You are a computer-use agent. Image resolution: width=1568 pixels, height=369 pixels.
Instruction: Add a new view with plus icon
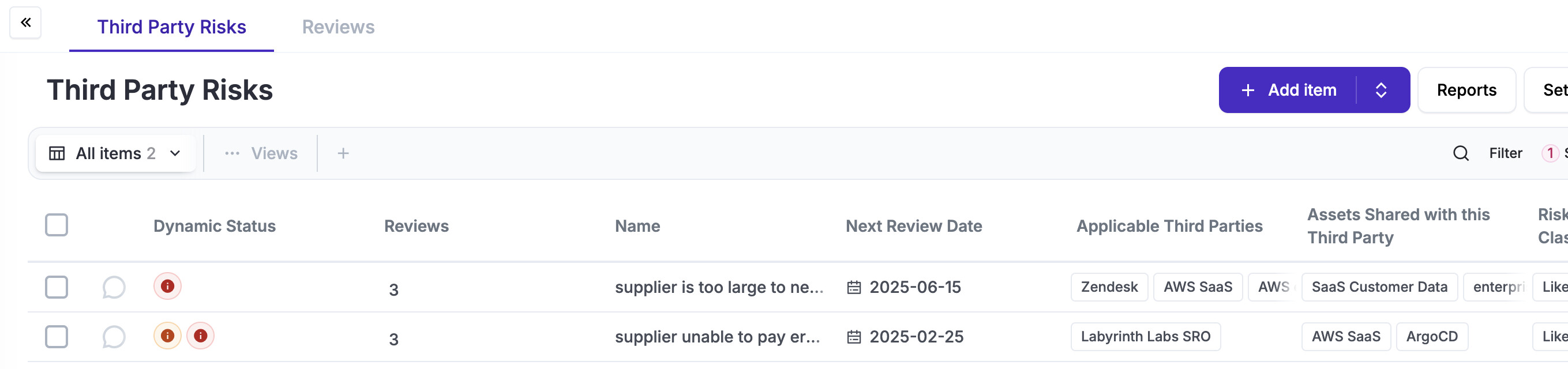[343, 153]
